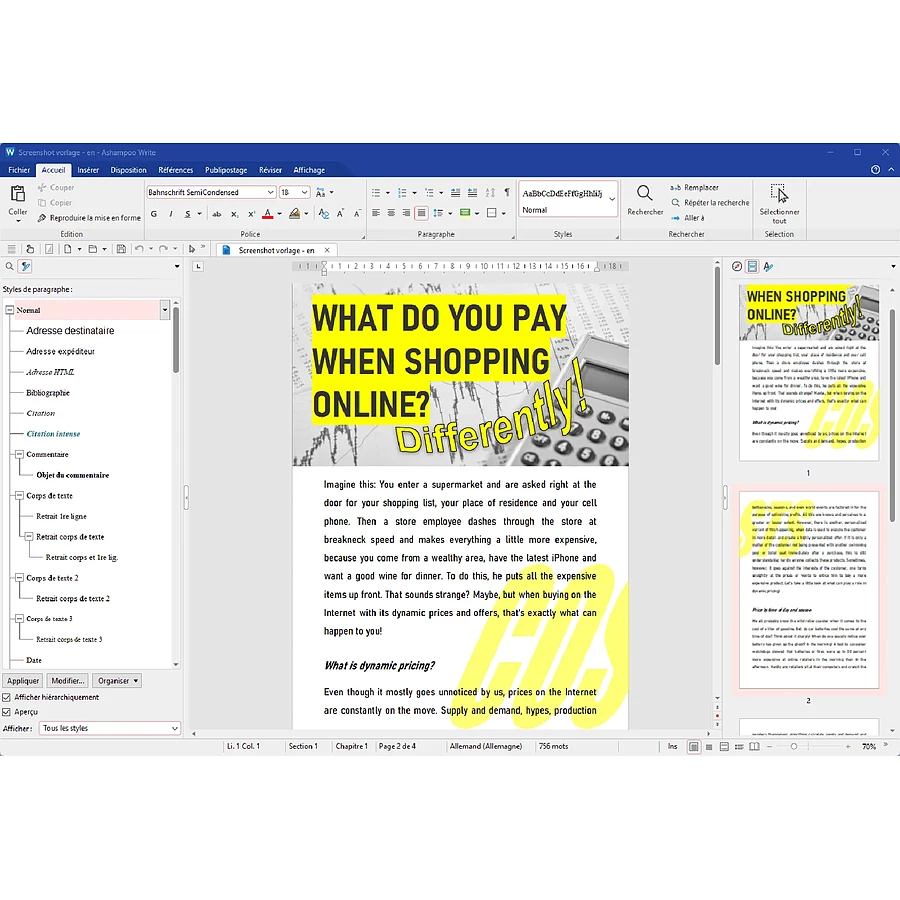Click the red font color icon
Screen dimensions: 900x900
(x=267, y=214)
